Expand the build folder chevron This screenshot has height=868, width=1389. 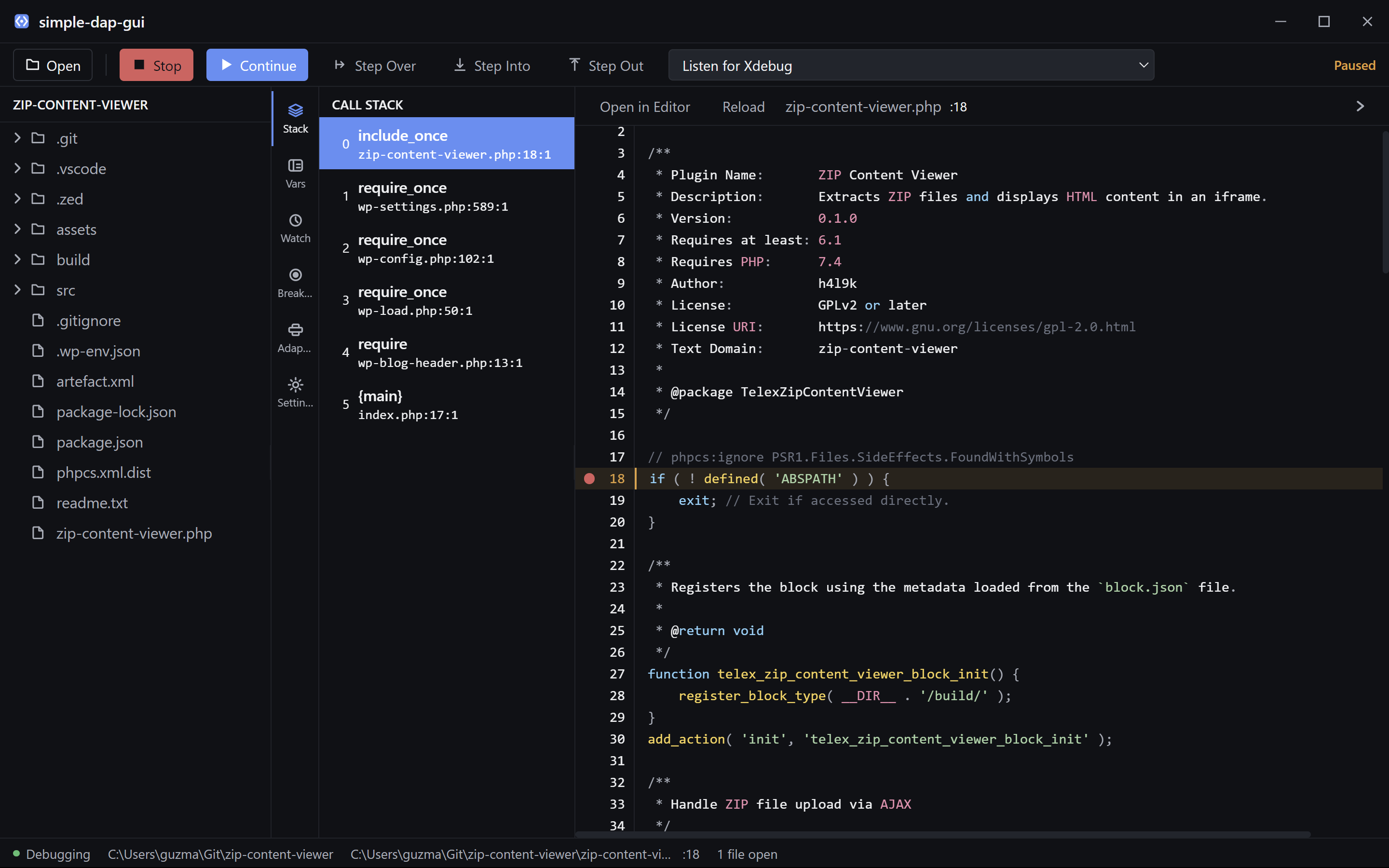click(x=17, y=259)
